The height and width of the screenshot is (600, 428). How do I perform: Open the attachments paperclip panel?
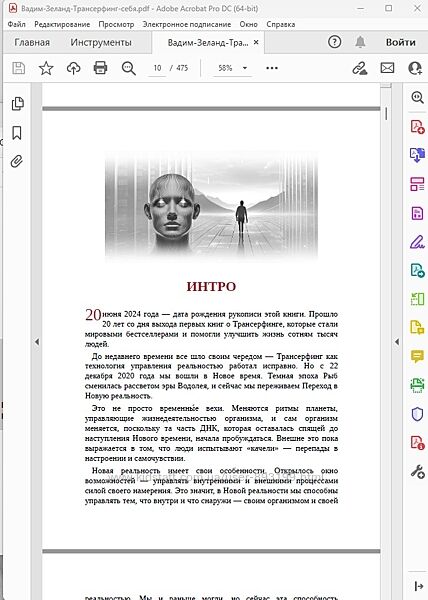[x=16, y=161]
